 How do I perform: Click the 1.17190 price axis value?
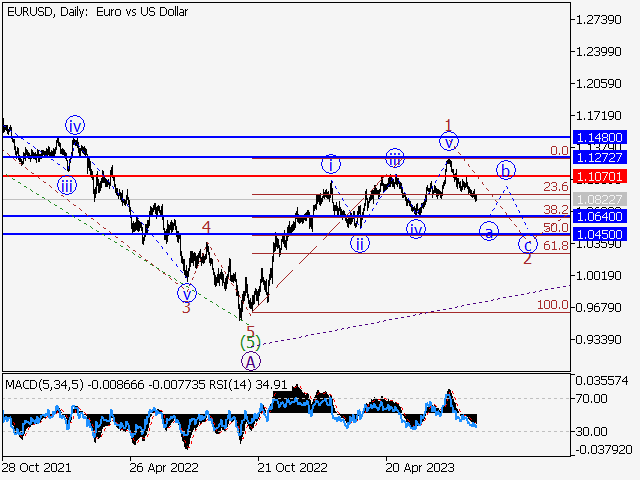tap(598, 116)
